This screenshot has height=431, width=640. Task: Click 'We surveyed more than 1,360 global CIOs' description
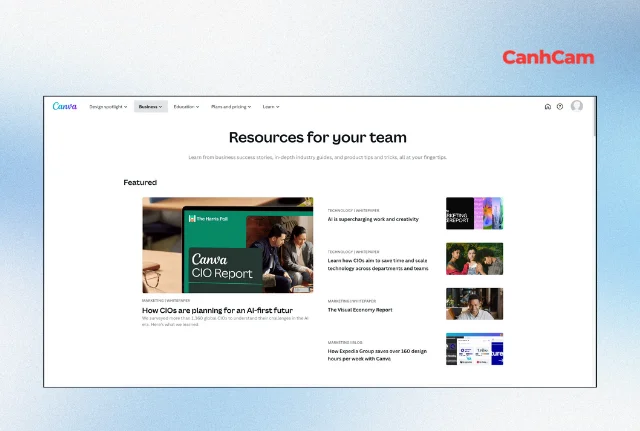(x=225, y=321)
